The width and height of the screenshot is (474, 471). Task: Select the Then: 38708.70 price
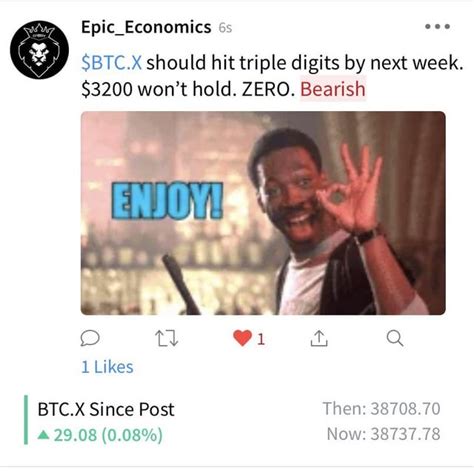point(381,409)
